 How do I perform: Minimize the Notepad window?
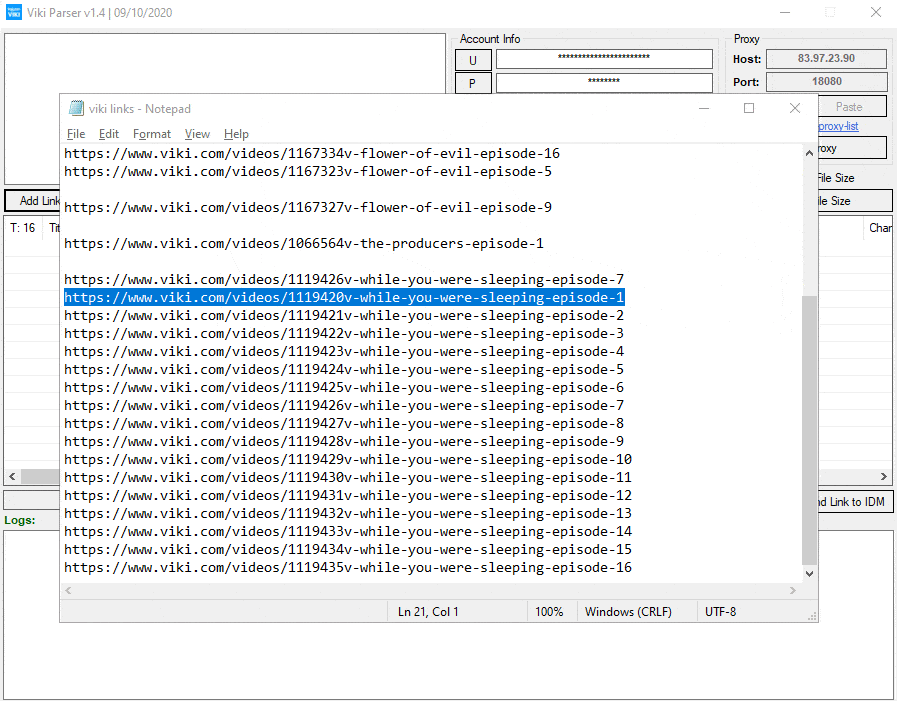(704, 108)
